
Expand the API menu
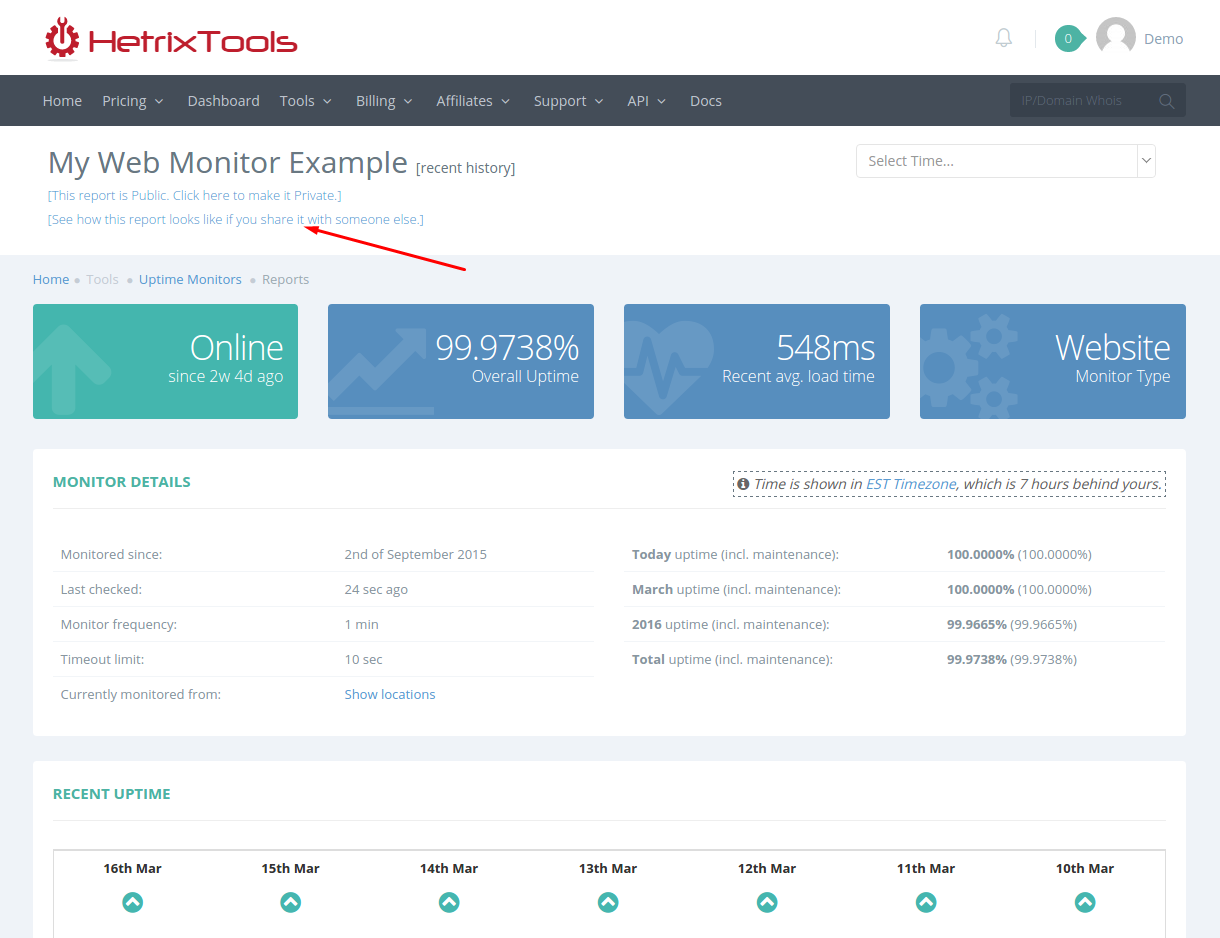[x=646, y=101]
